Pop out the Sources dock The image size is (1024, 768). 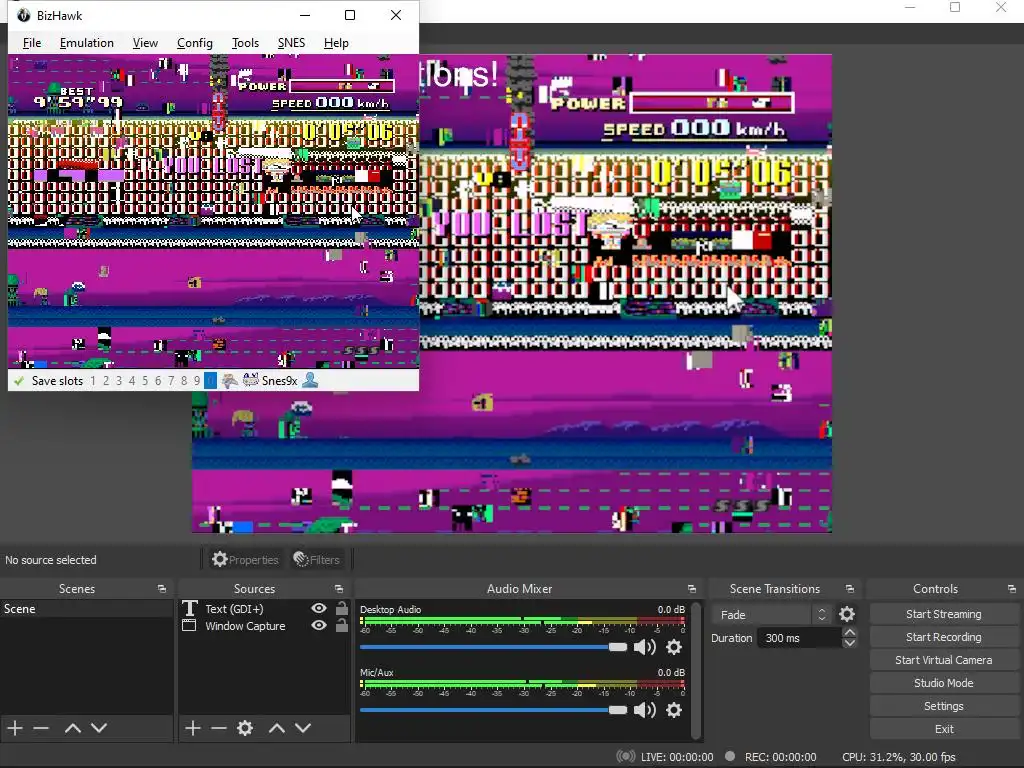tap(338, 589)
